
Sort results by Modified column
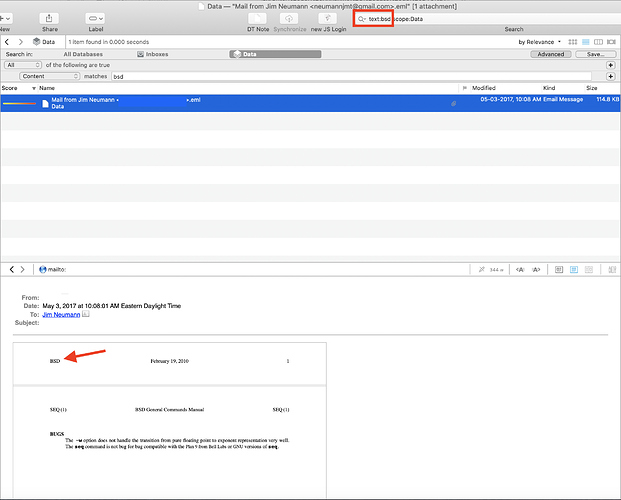click(x=484, y=88)
